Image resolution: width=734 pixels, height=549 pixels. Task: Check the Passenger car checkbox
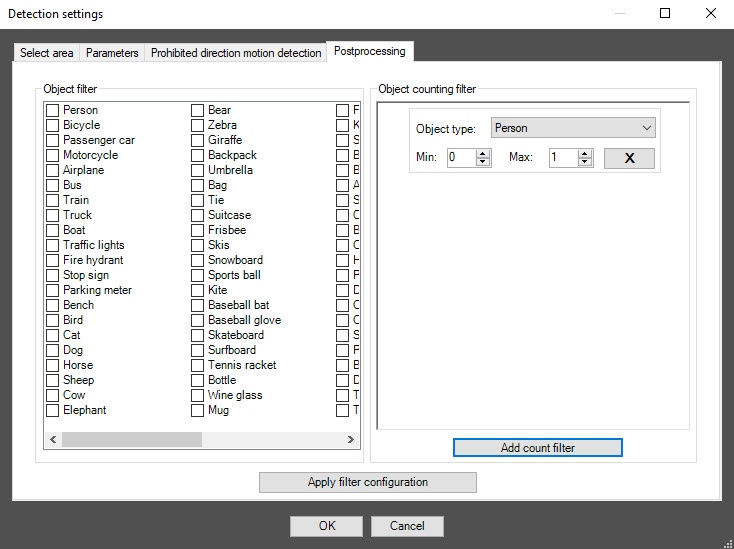(52, 140)
